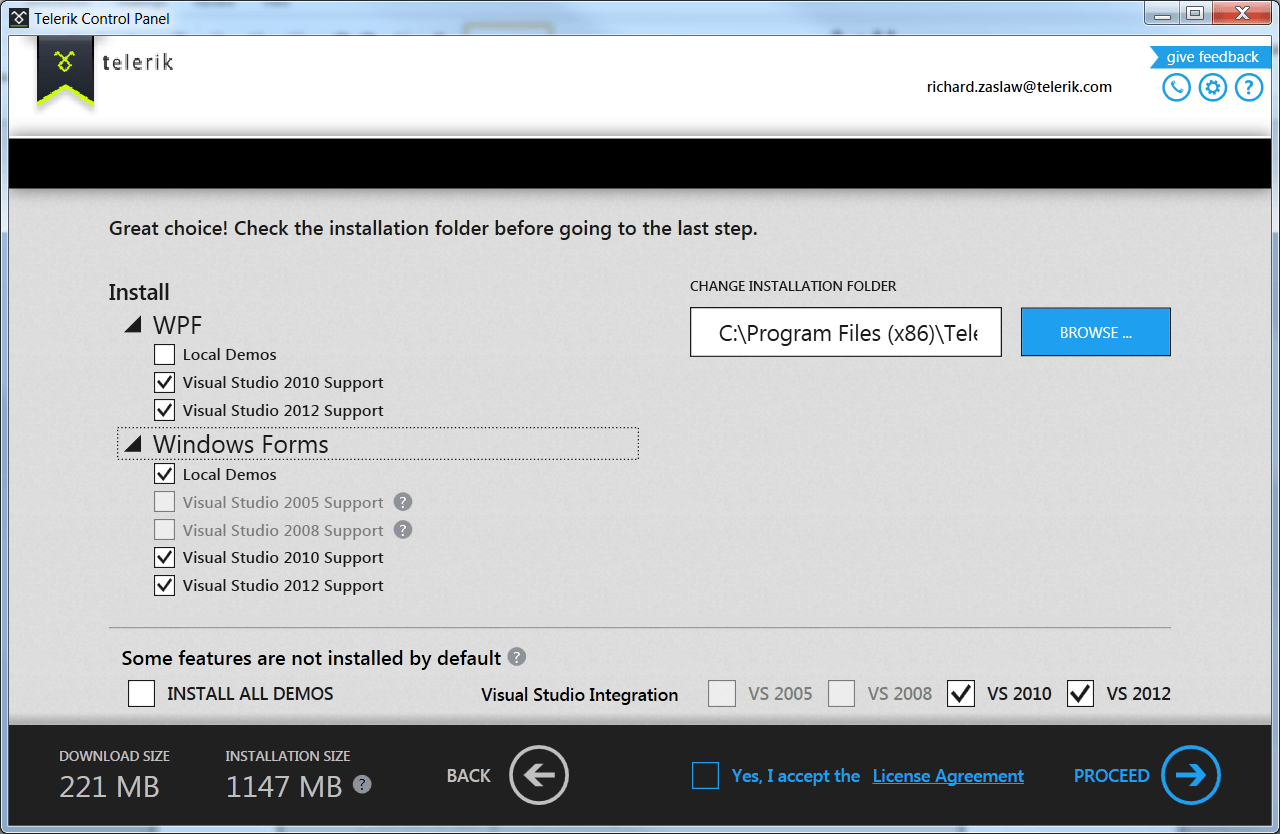Click the Visual Studio Integration label

click(580, 694)
